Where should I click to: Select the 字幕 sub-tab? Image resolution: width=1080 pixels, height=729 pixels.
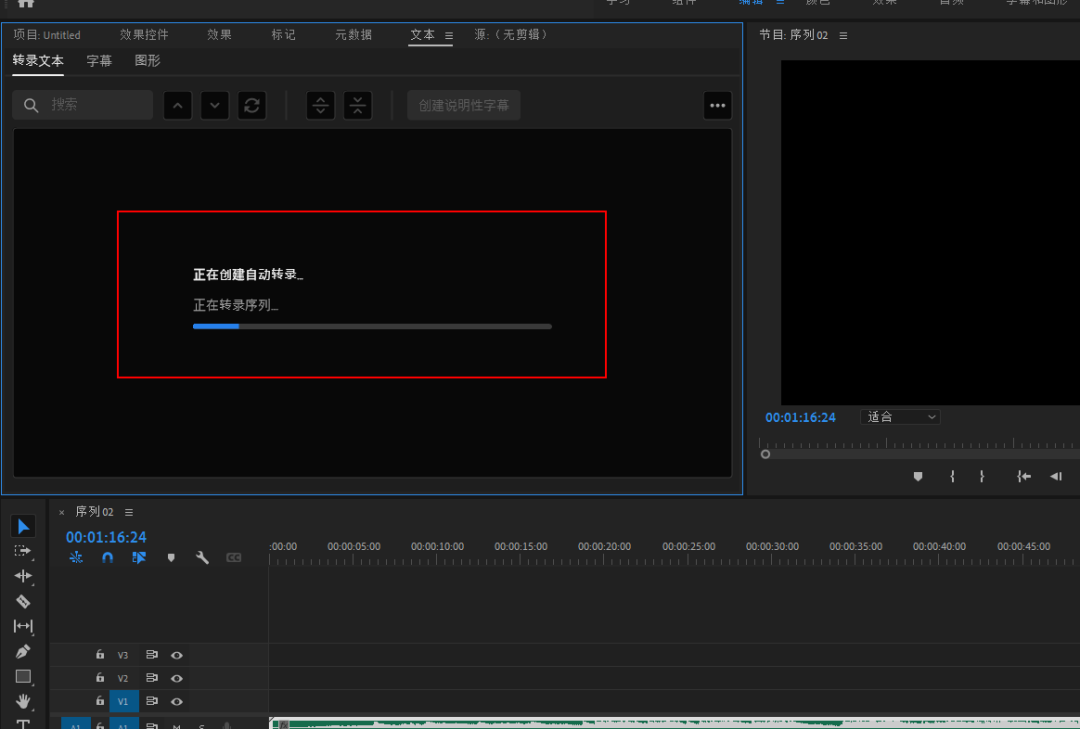point(99,61)
